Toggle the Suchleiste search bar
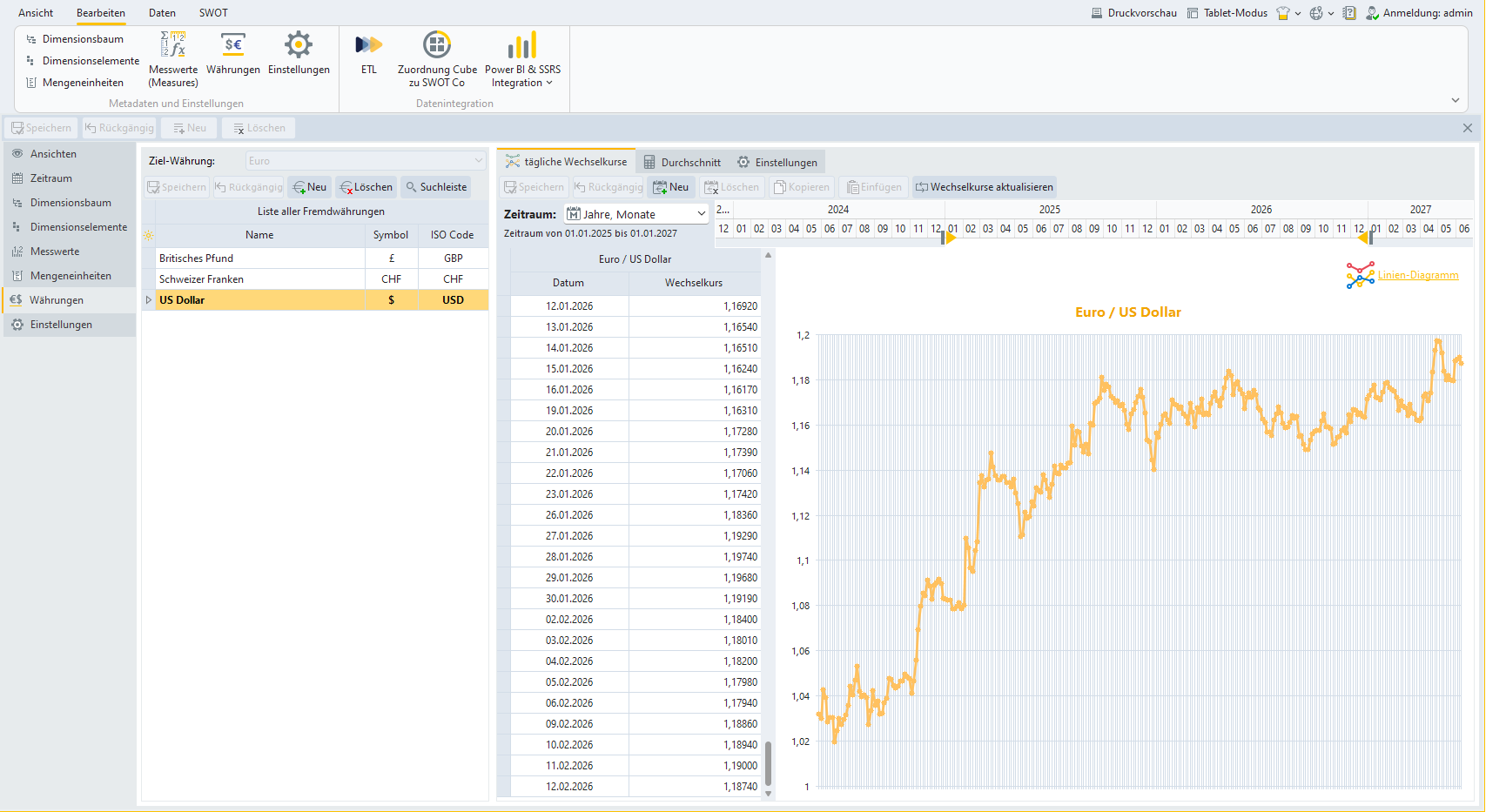1486x812 pixels. point(435,187)
